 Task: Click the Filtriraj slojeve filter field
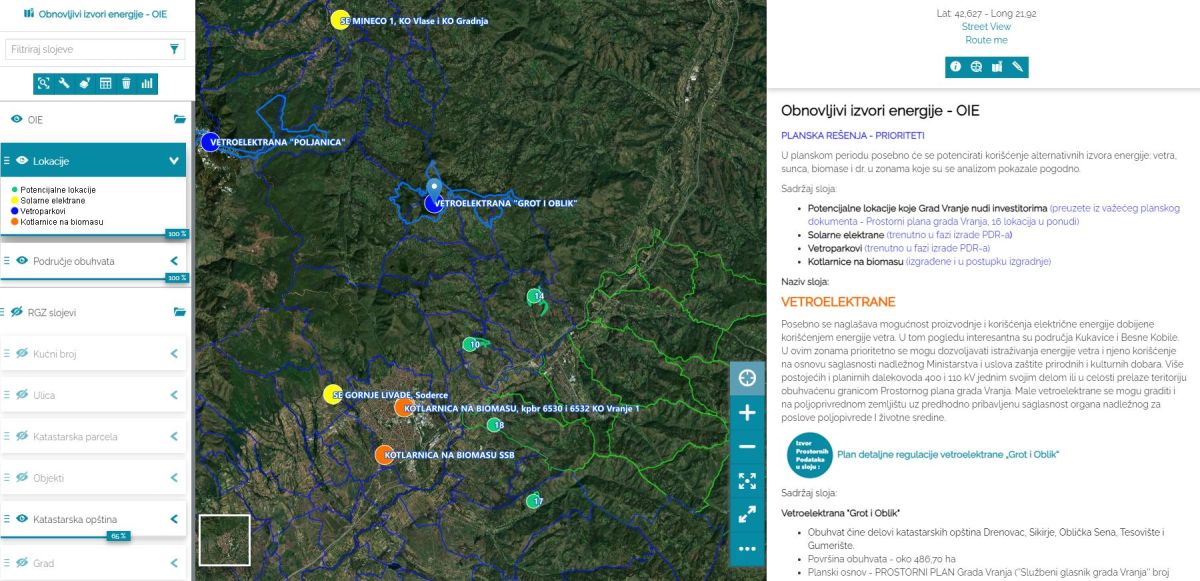coord(85,49)
